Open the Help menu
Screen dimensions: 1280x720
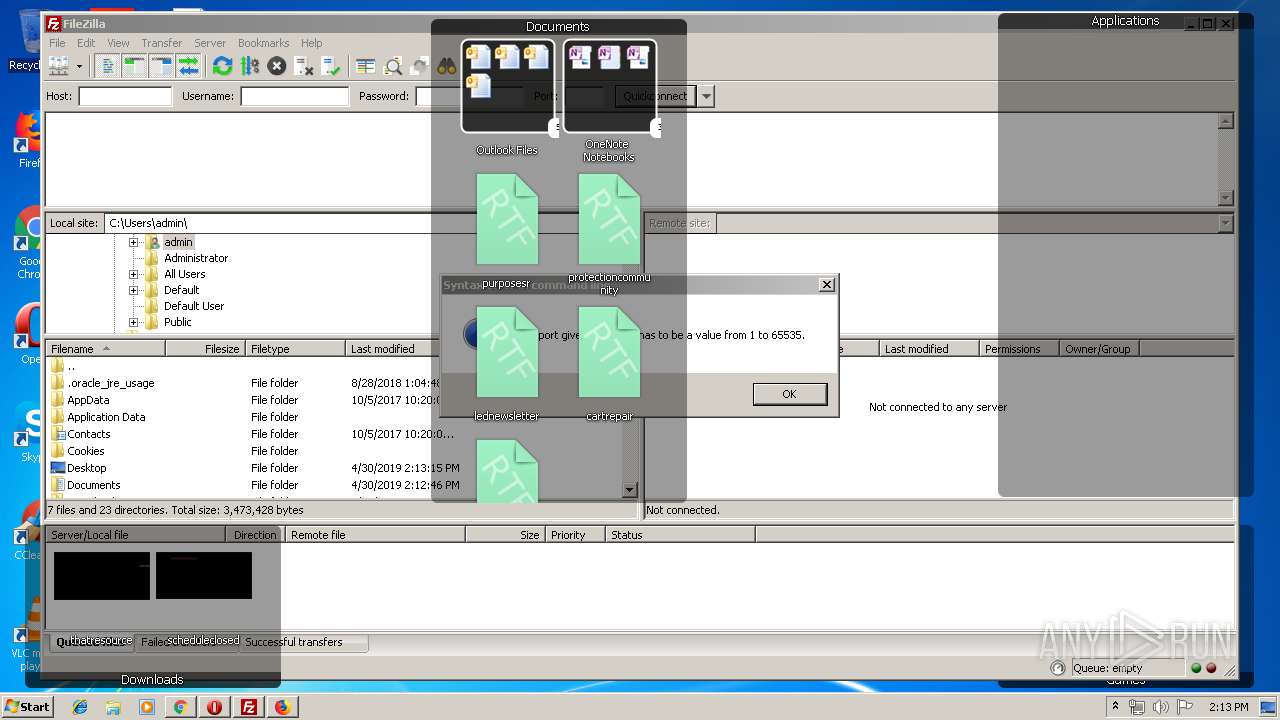coord(312,43)
